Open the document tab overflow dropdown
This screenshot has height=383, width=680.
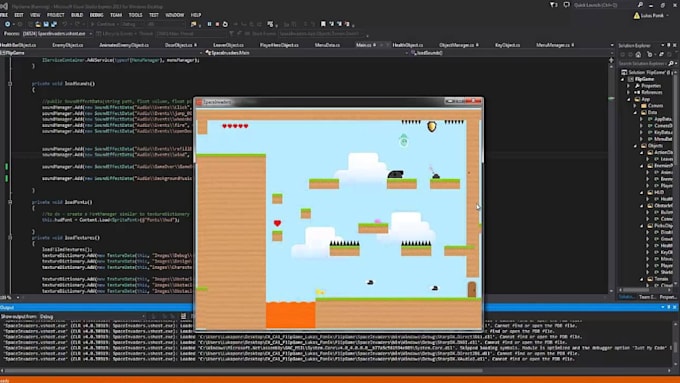point(612,45)
